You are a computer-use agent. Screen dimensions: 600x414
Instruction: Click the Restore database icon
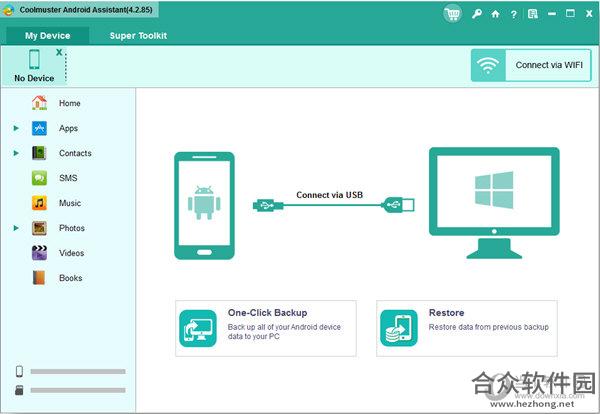coord(399,328)
